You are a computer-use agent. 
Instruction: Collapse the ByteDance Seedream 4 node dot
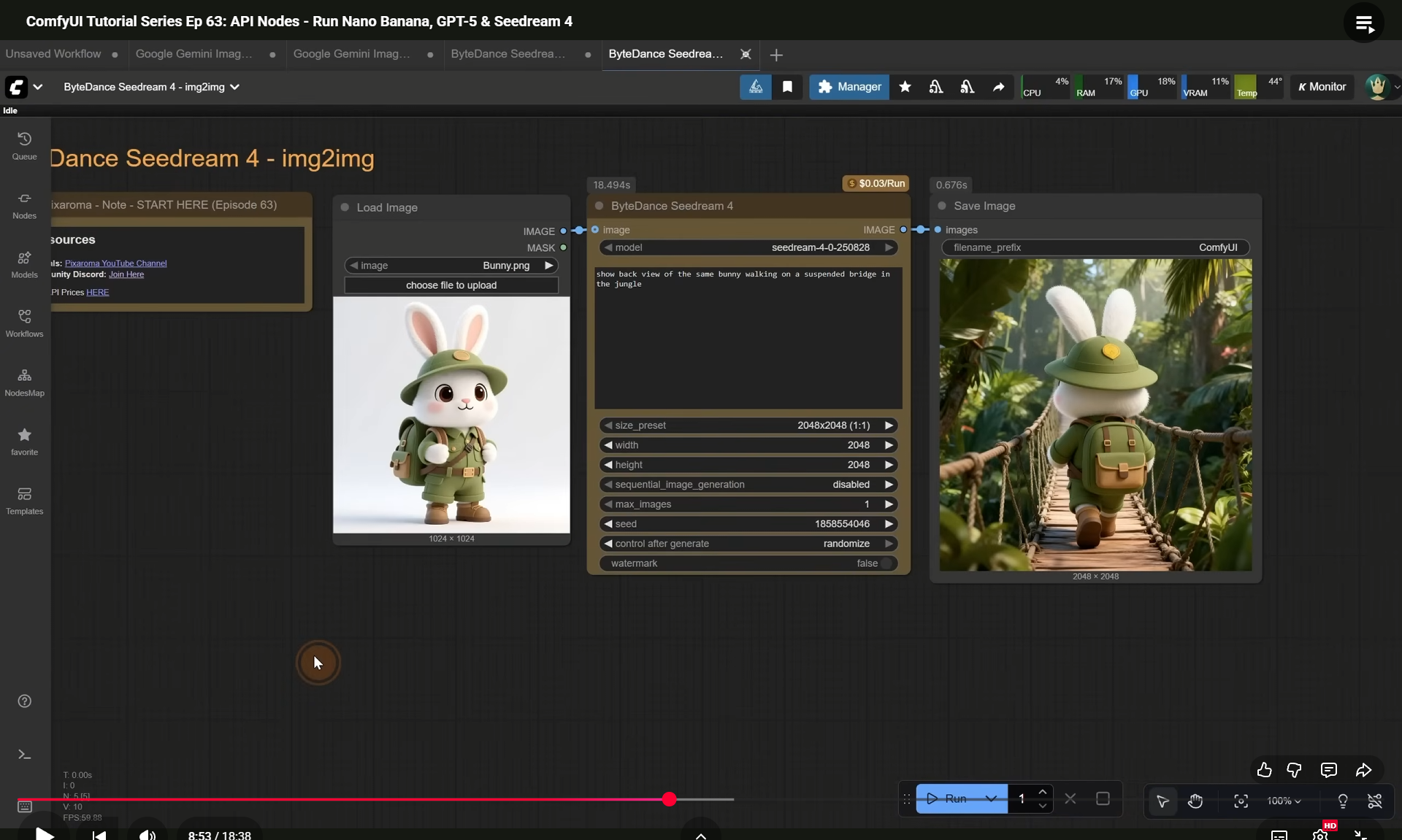[600, 206]
